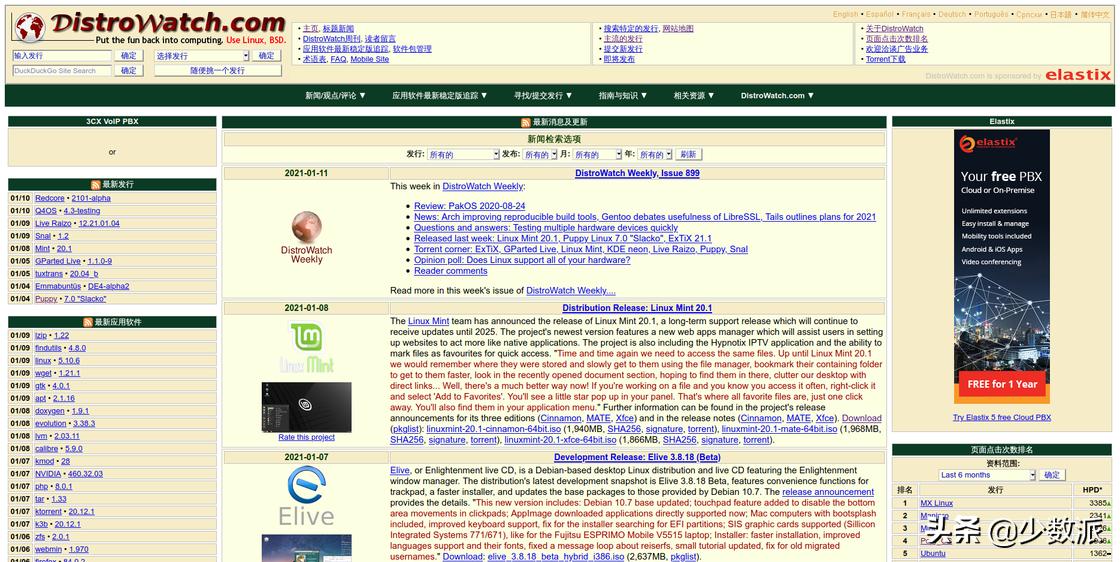1120x562 pixels.
Task: Click 确定 beside the 输入发行 field
Action: tap(129, 56)
